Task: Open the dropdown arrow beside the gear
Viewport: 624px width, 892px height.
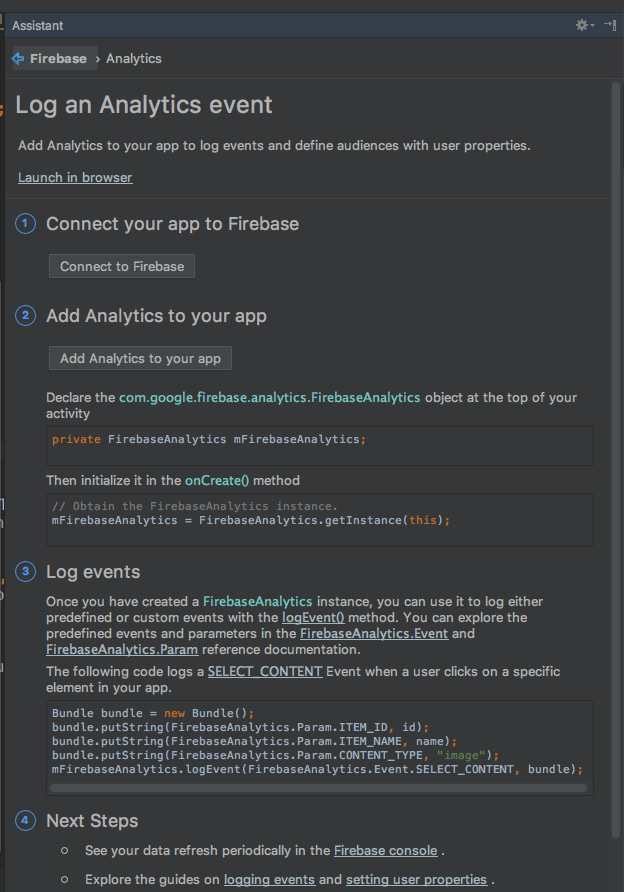Action: click(x=592, y=26)
